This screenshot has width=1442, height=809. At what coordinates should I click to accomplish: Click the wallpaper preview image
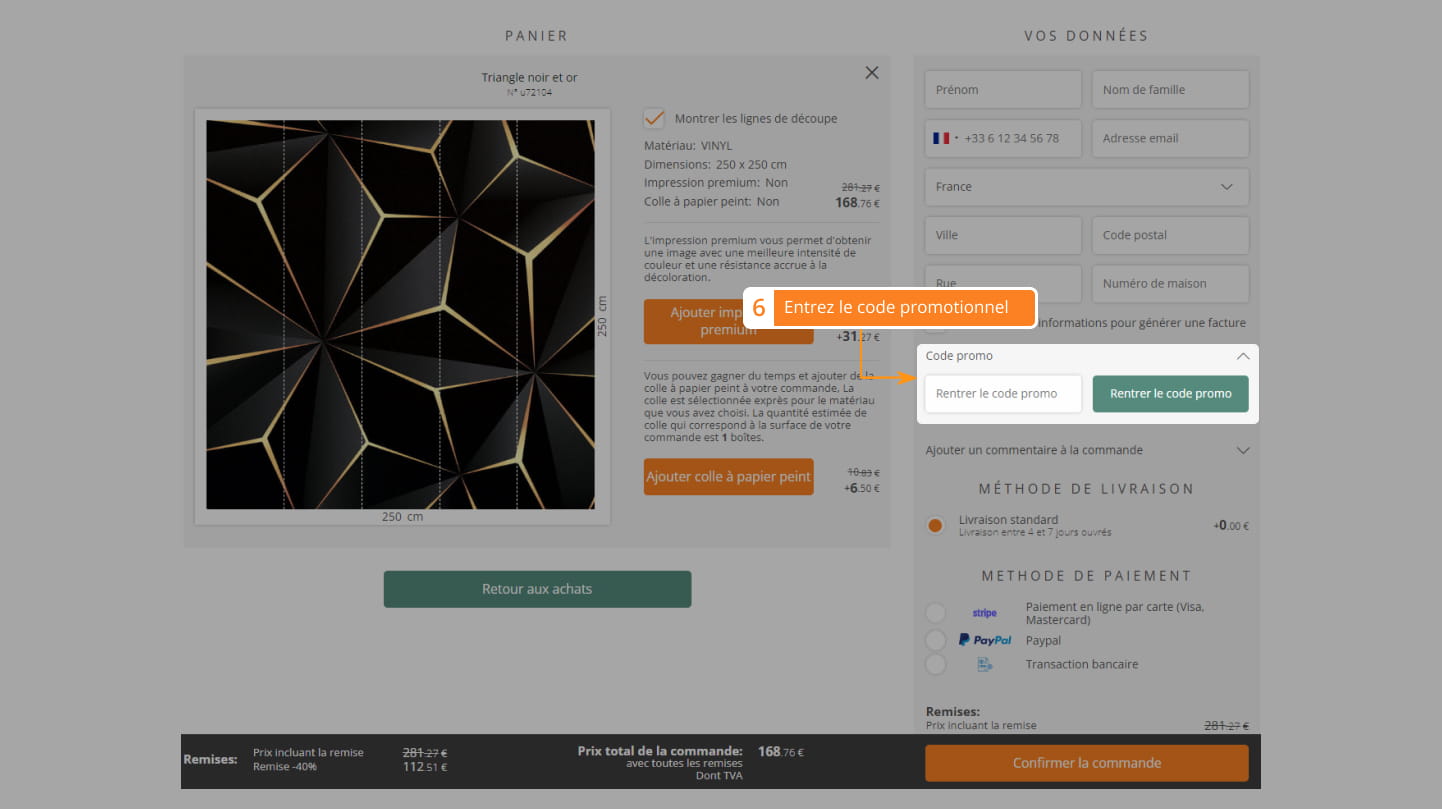point(400,315)
